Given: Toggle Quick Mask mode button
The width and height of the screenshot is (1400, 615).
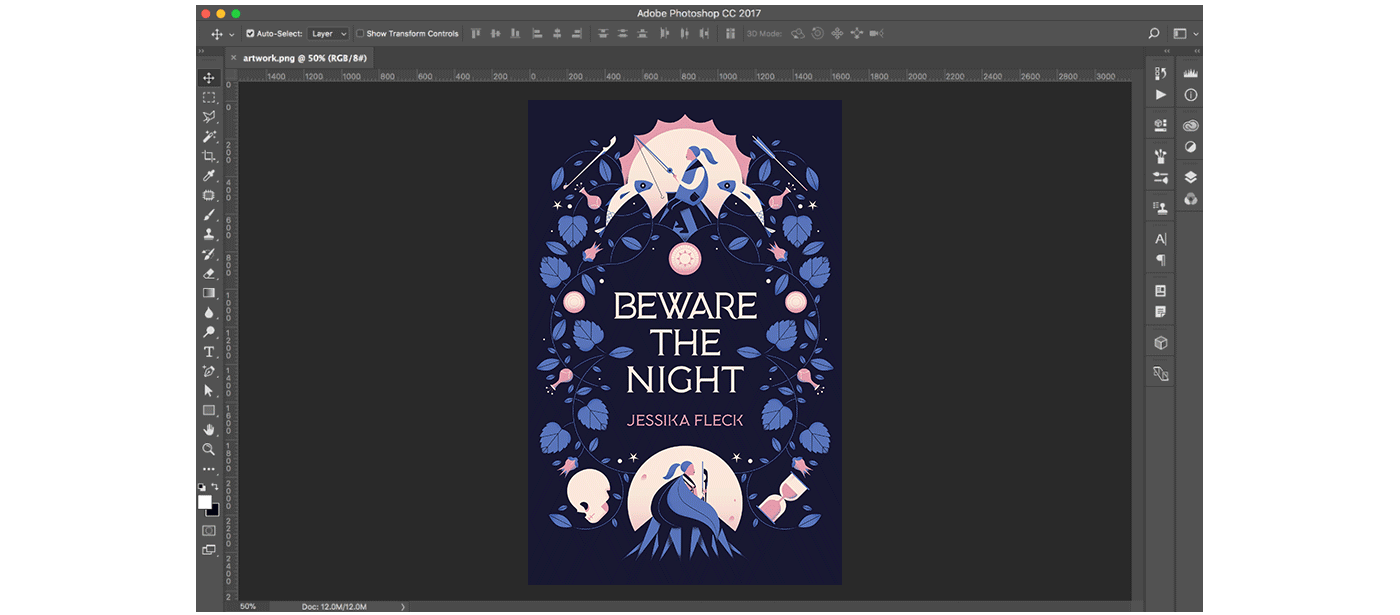Looking at the screenshot, I should pos(209,530).
